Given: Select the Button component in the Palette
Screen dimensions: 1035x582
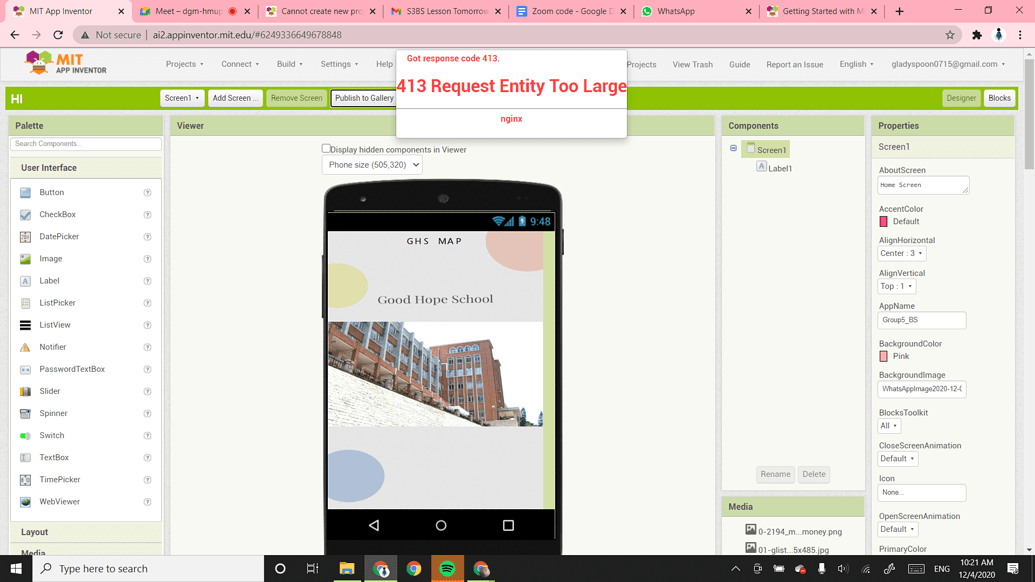Looking at the screenshot, I should coord(24,192).
